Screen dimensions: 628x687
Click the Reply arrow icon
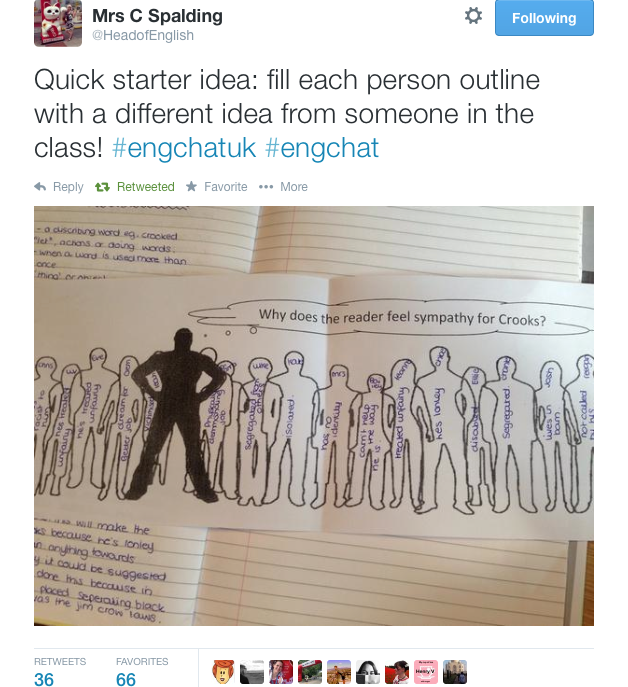pyautogui.click(x=40, y=187)
